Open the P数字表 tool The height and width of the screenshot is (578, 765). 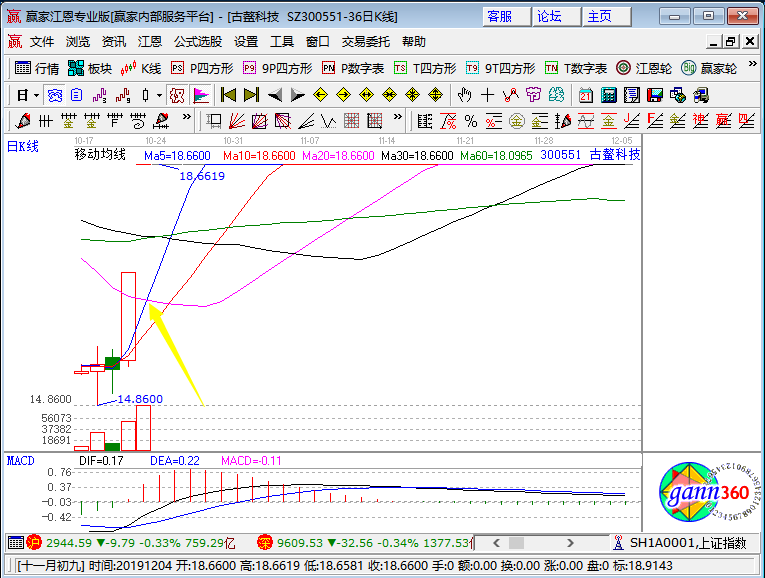[353, 68]
